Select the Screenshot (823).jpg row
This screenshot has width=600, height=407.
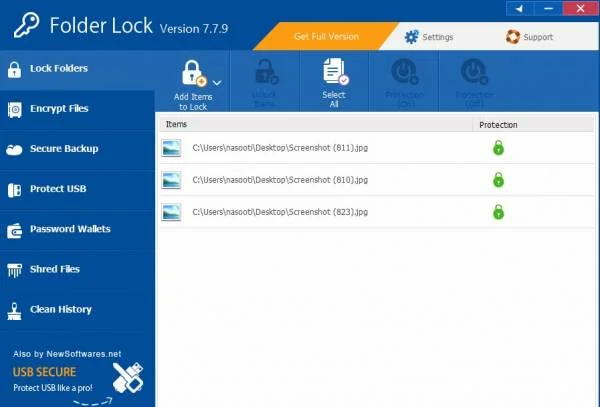[377, 212]
